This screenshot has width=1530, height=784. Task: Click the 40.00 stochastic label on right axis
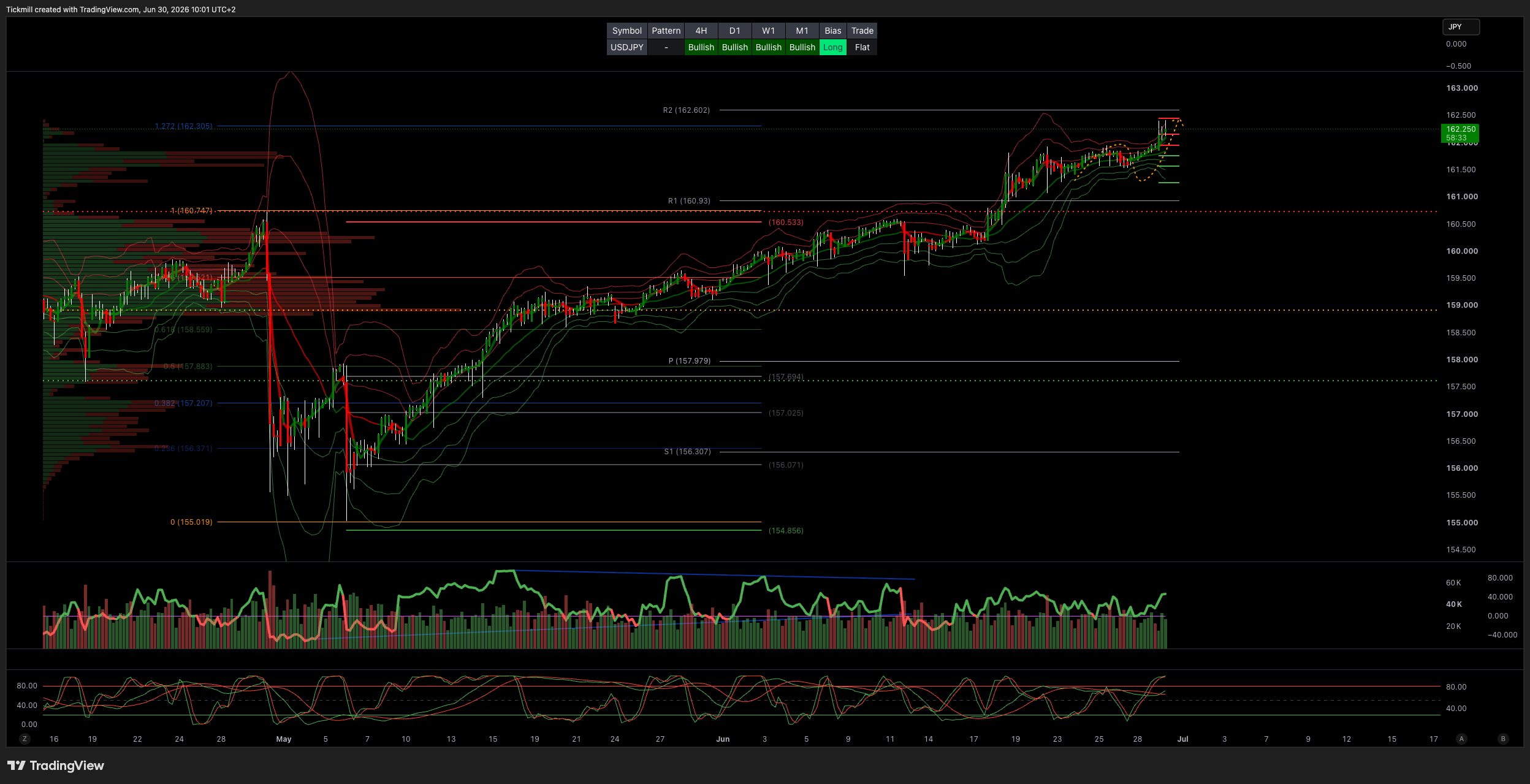(x=1456, y=709)
